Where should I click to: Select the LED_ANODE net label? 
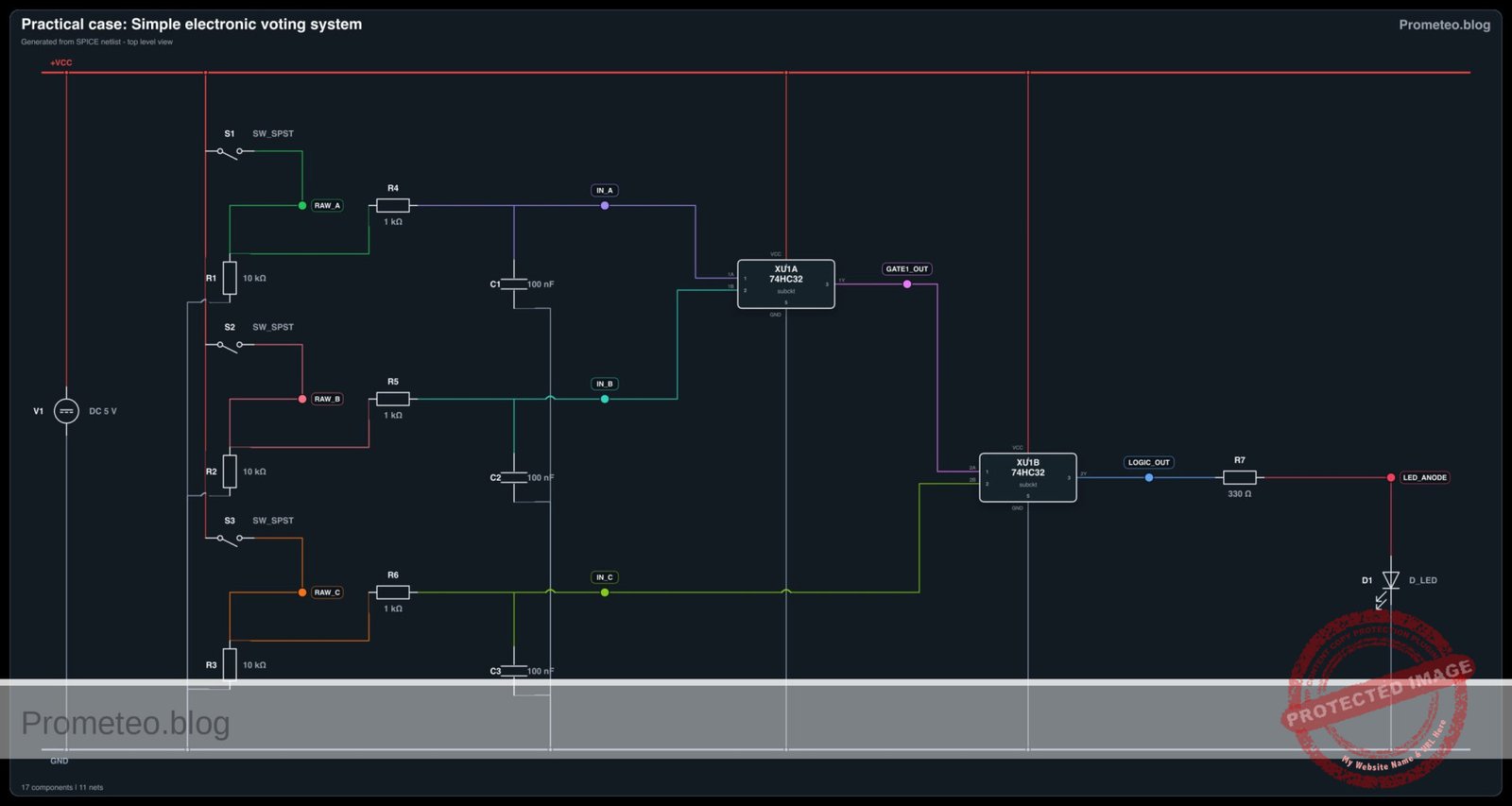coord(1425,477)
